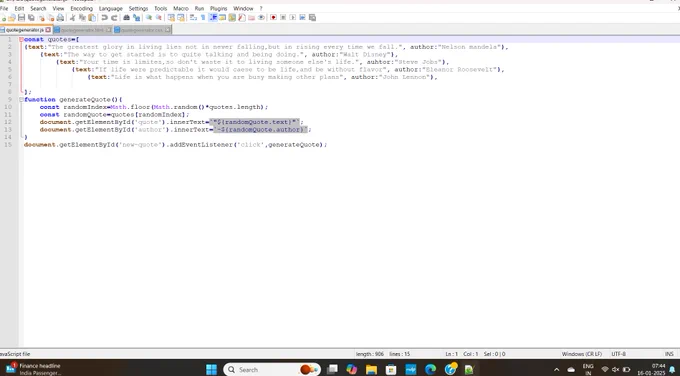The width and height of the screenshot is (680, 376).
Task: Open the ? help menu
Action: click(x=261, y=8)
